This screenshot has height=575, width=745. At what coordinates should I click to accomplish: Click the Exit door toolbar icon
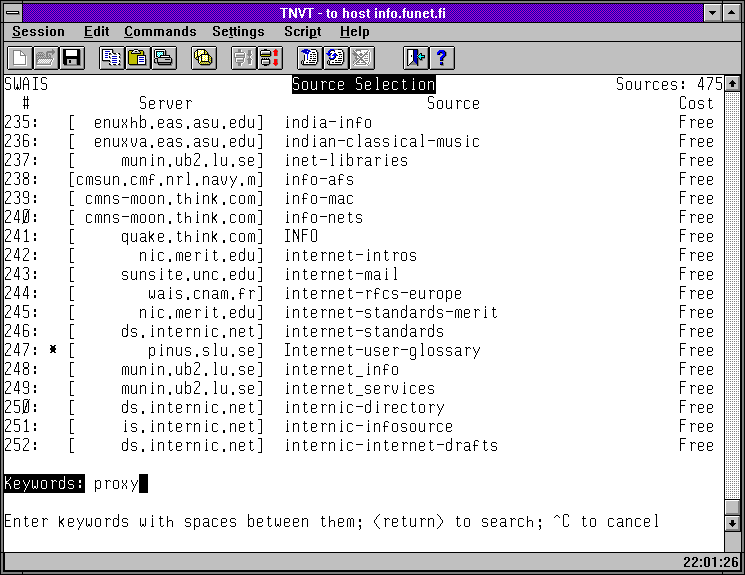click(x=415, y=58)
